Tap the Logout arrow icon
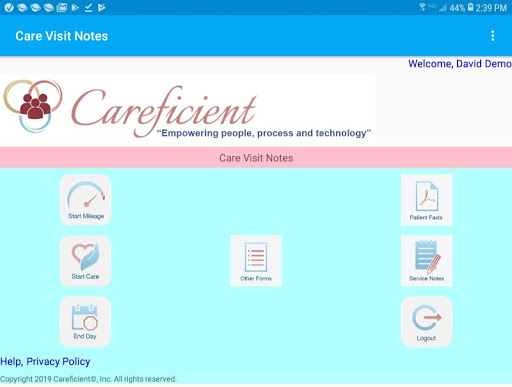This screenshot has height=387, width=512. coord(427,322)
